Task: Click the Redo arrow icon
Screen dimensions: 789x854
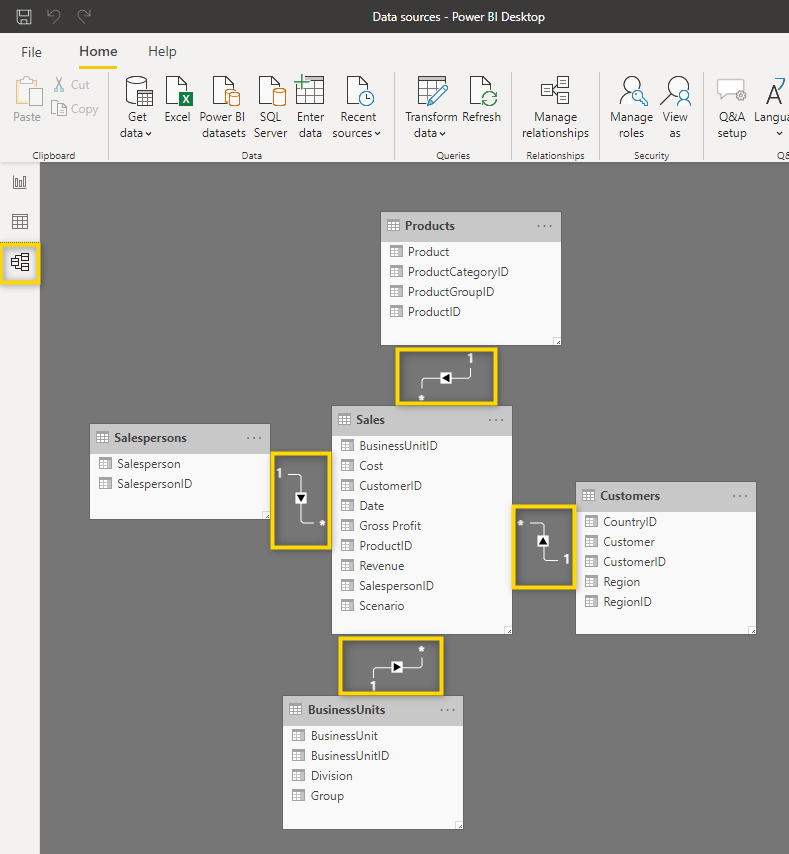Action: coord(84,16)
